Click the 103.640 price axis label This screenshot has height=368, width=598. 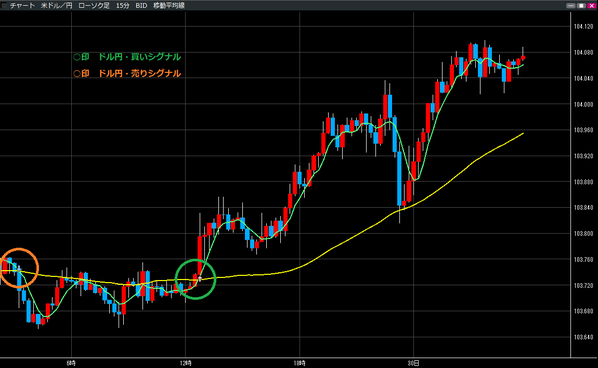584,337
